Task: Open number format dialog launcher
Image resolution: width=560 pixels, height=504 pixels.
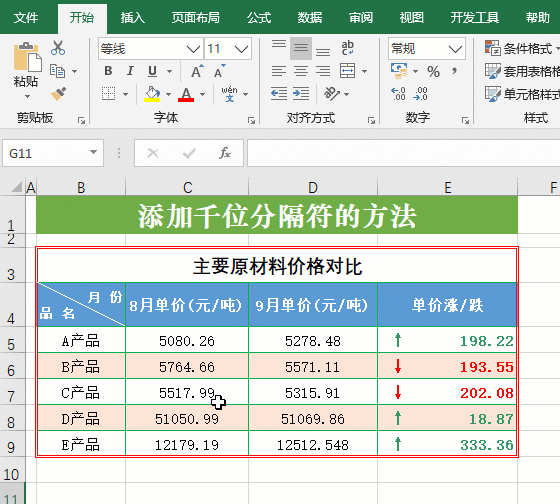Action: tap(465, 121)
